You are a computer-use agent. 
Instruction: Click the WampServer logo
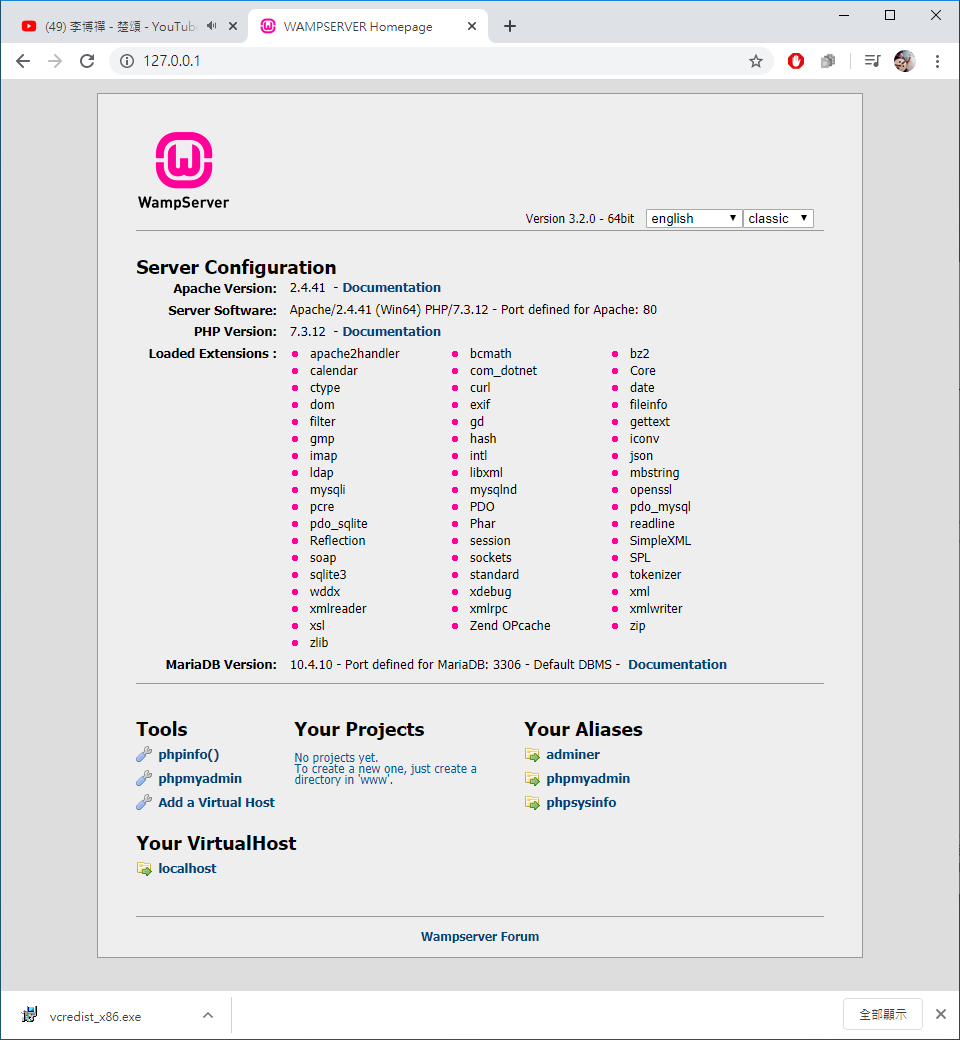(184, 170)
